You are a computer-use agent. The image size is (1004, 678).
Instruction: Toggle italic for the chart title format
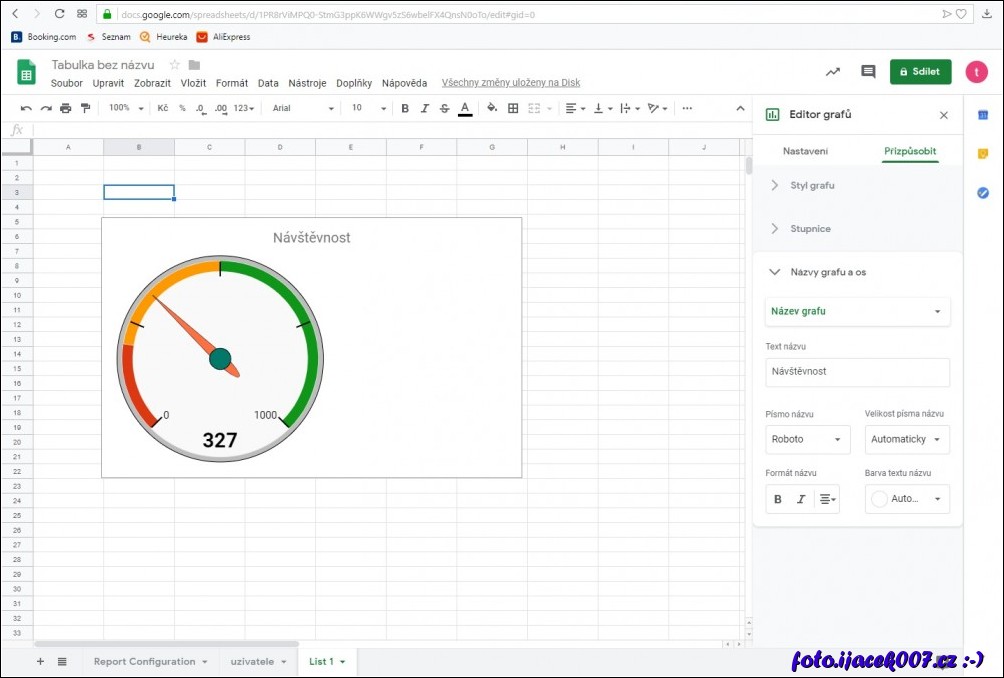[800, 499]
